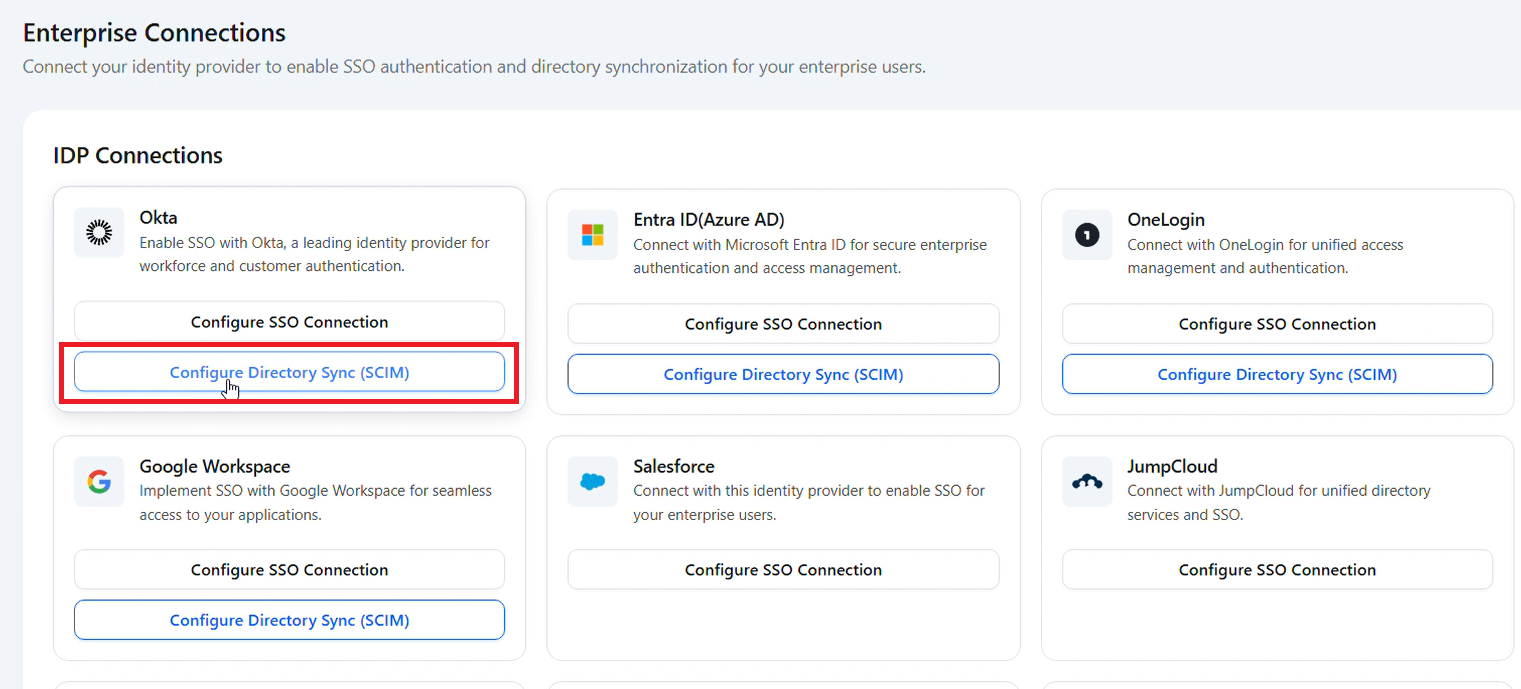Configure SSO Connection for Salesforce
Screen dimensions: 1521x689
pos(783,570)
